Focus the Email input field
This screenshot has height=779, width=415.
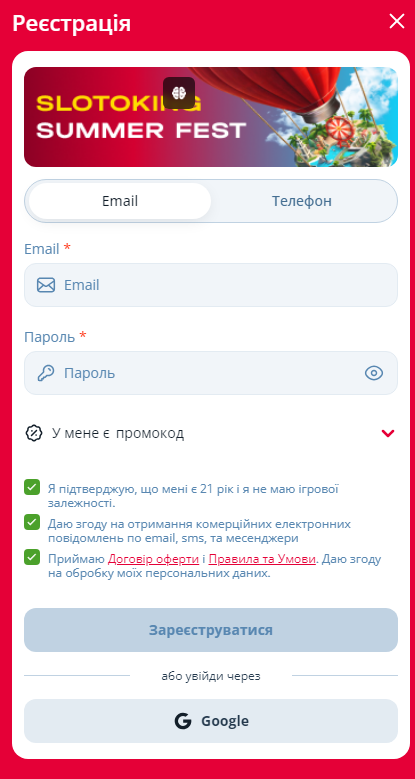click(x=211, y=285)
